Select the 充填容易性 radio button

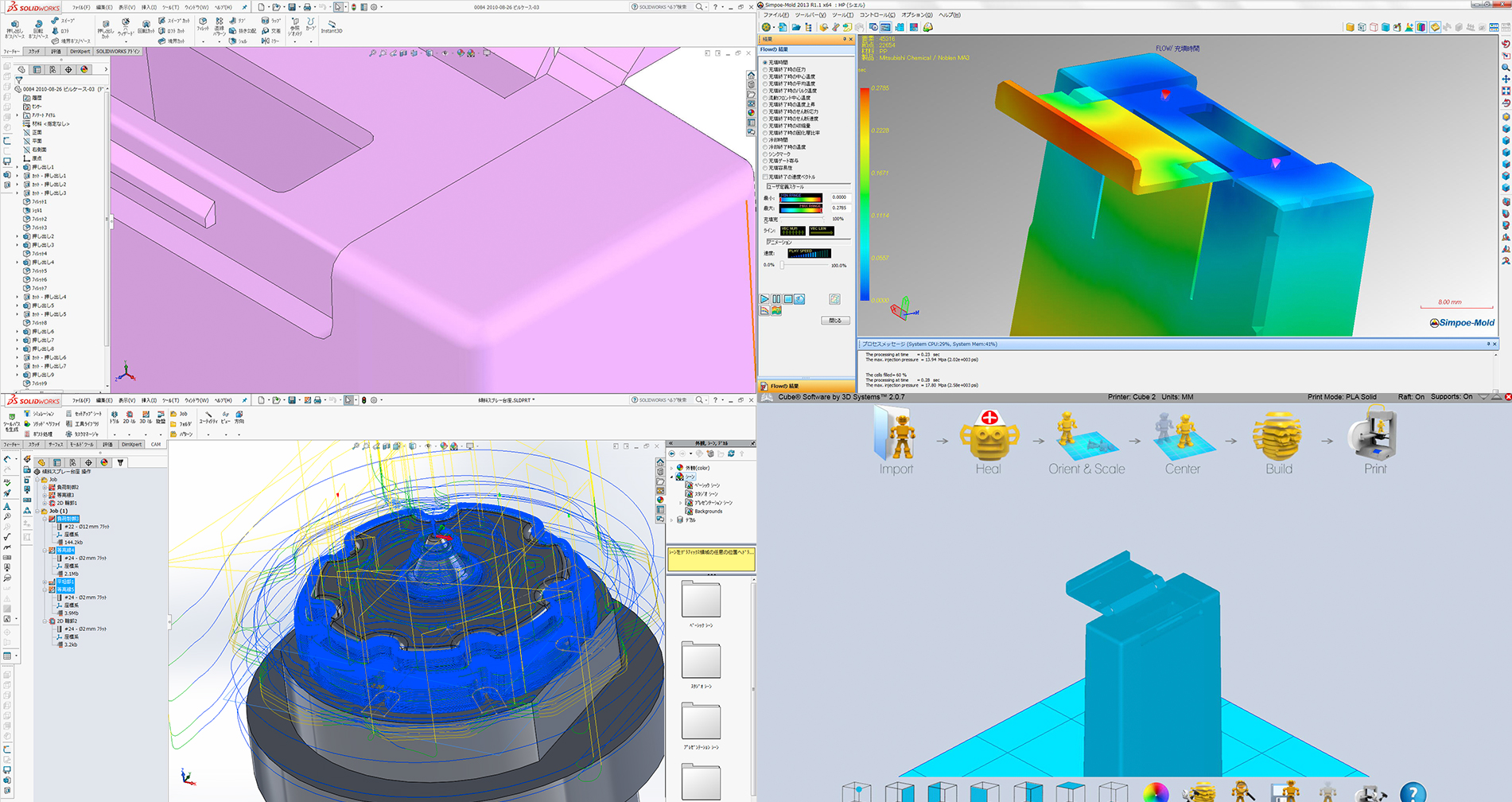pos(765,168)
